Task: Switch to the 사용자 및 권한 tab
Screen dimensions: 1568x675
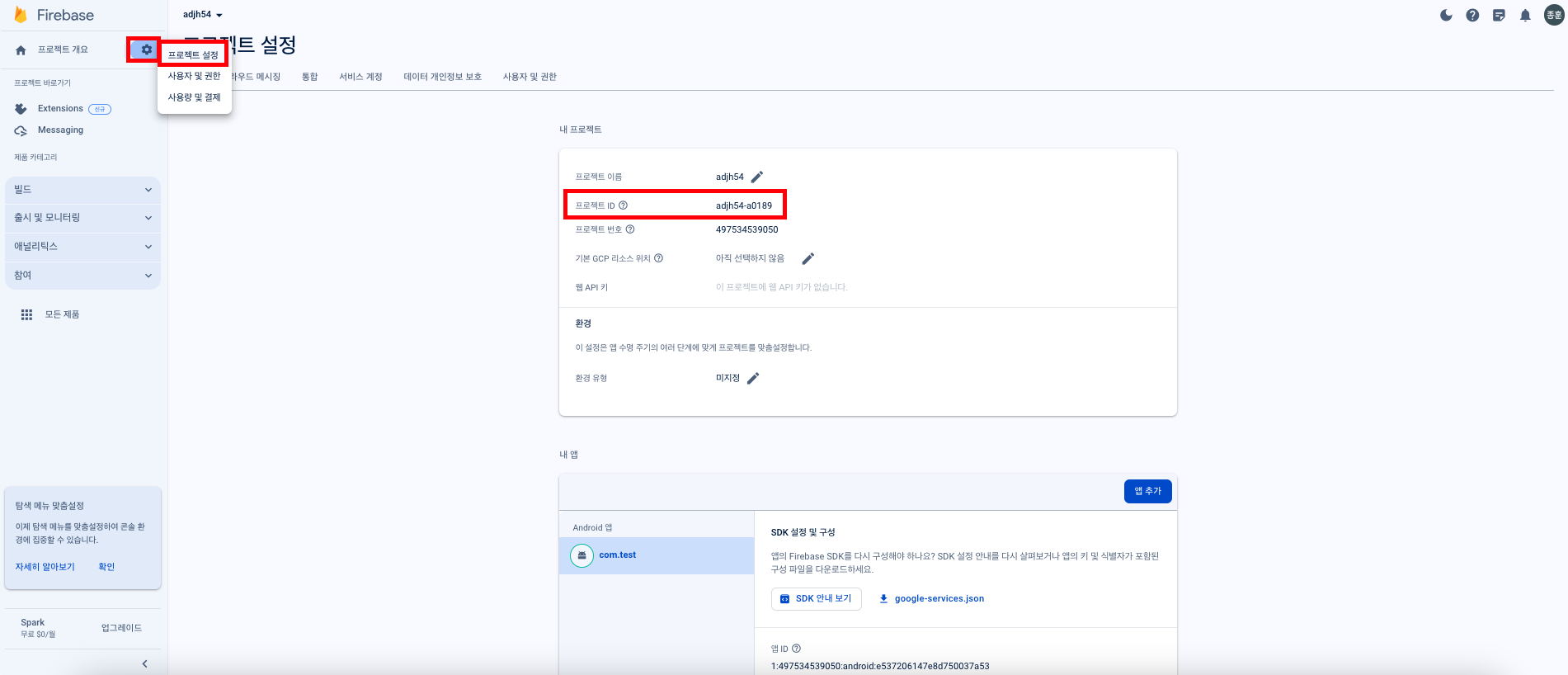Action: pyautogui.click(x=530, y=77)
